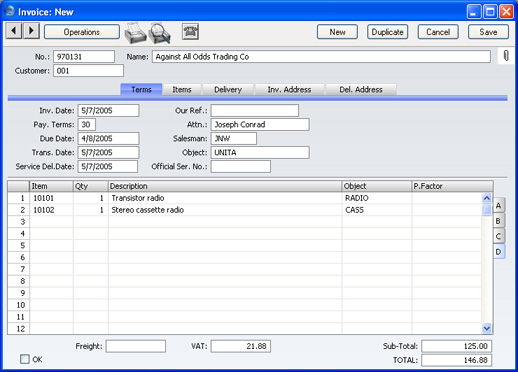Click the Object field UNITA

coord(260,153)
